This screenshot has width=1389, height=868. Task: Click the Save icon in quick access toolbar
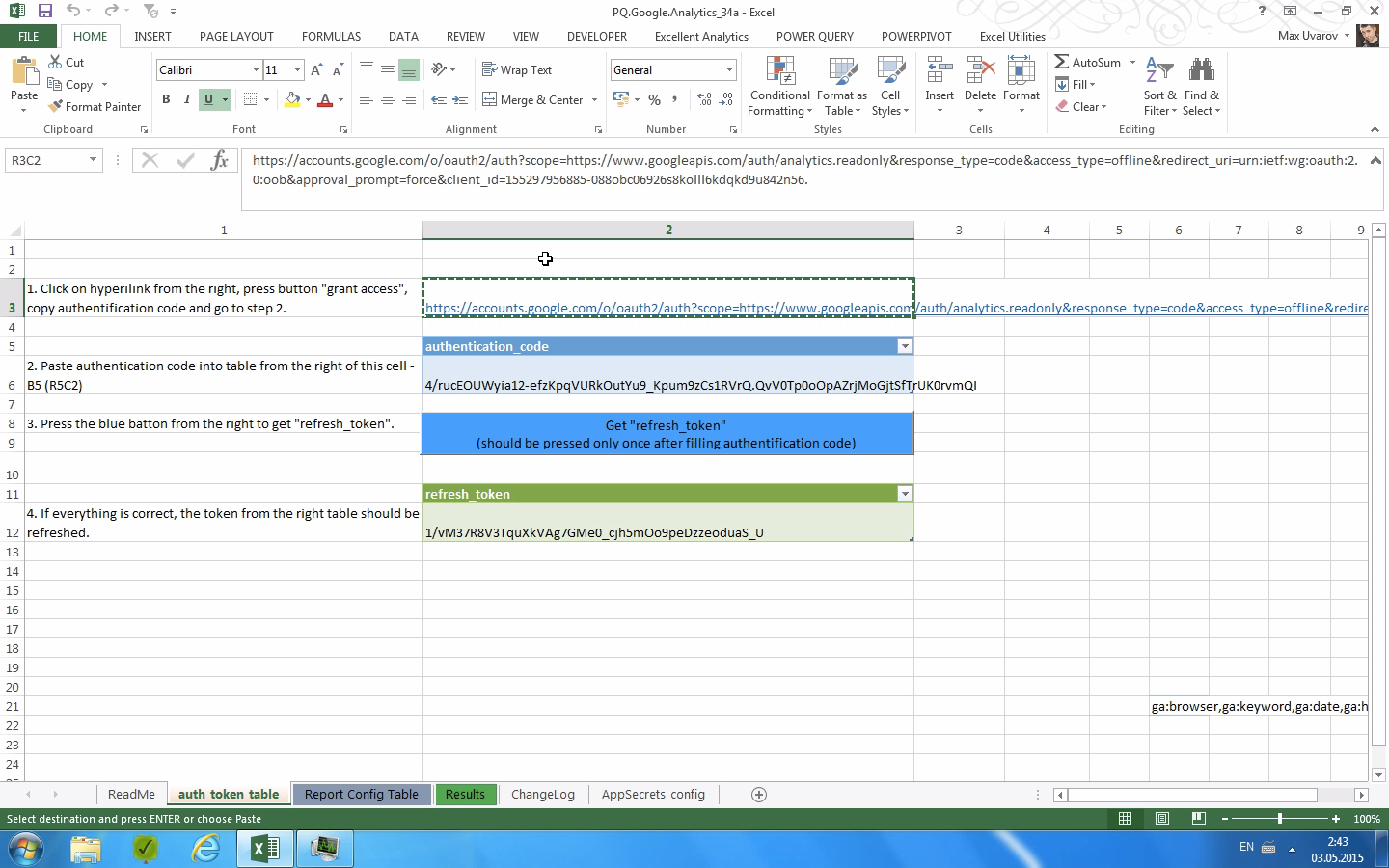coord(44,12)
